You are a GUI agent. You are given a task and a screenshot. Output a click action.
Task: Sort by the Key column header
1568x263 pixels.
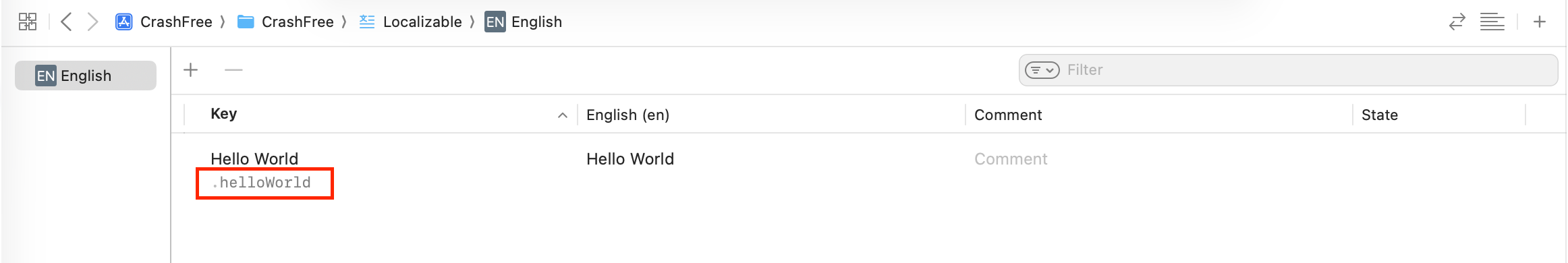pos(223,113)
